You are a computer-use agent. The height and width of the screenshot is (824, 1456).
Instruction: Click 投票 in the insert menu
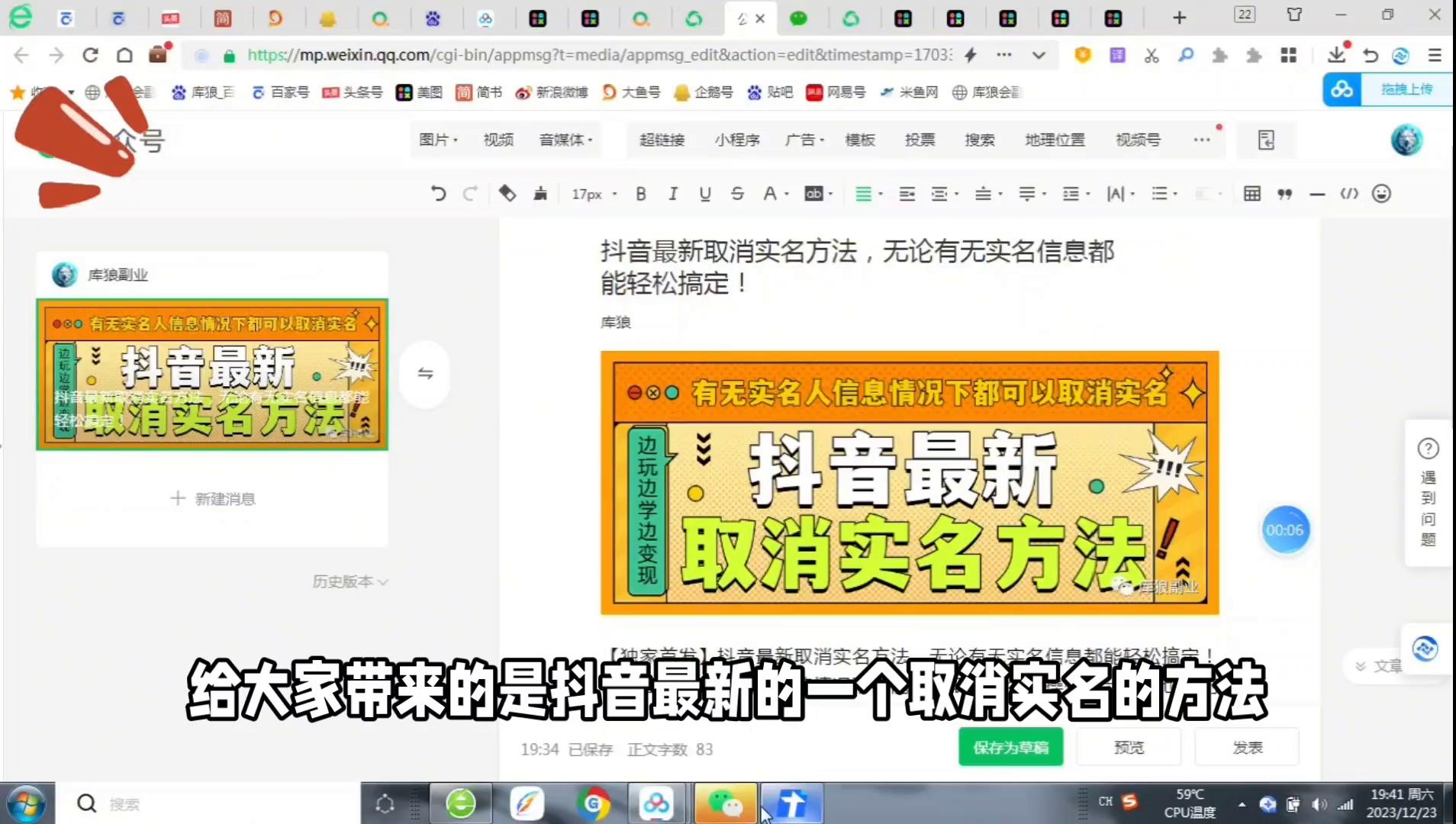[920, 140]
